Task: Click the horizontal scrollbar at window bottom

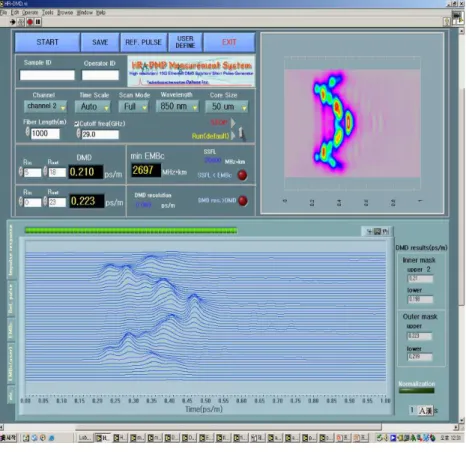Action: 228,427
